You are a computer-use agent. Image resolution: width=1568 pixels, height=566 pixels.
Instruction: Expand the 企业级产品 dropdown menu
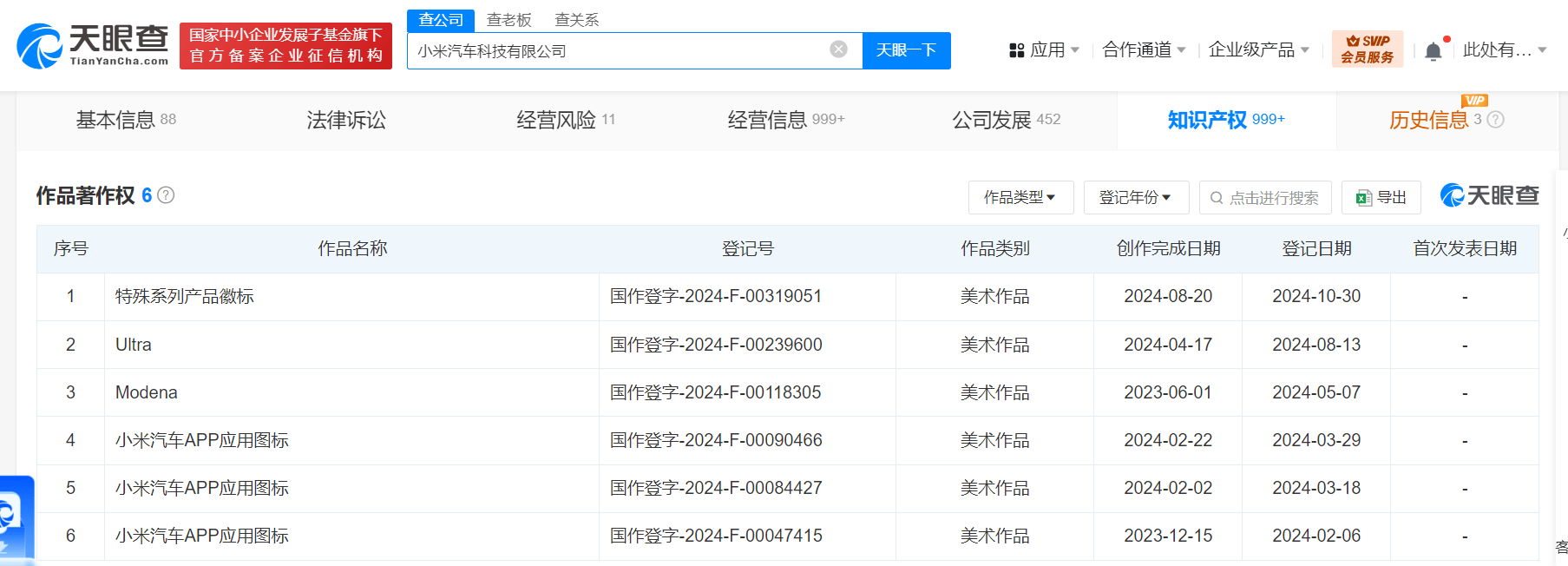[1258, 50]
